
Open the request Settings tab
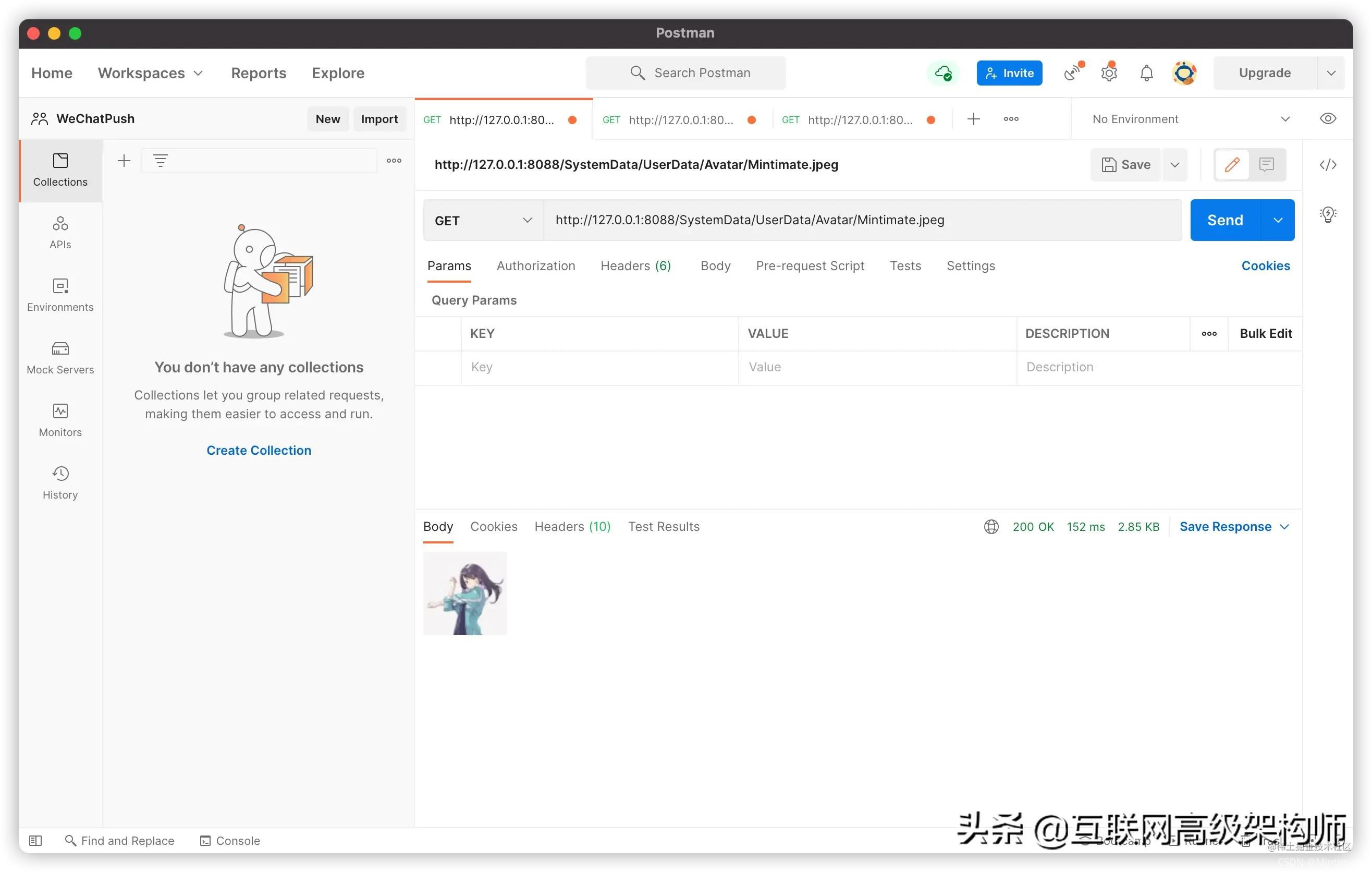pyautogui.click(x=970, y=265)
